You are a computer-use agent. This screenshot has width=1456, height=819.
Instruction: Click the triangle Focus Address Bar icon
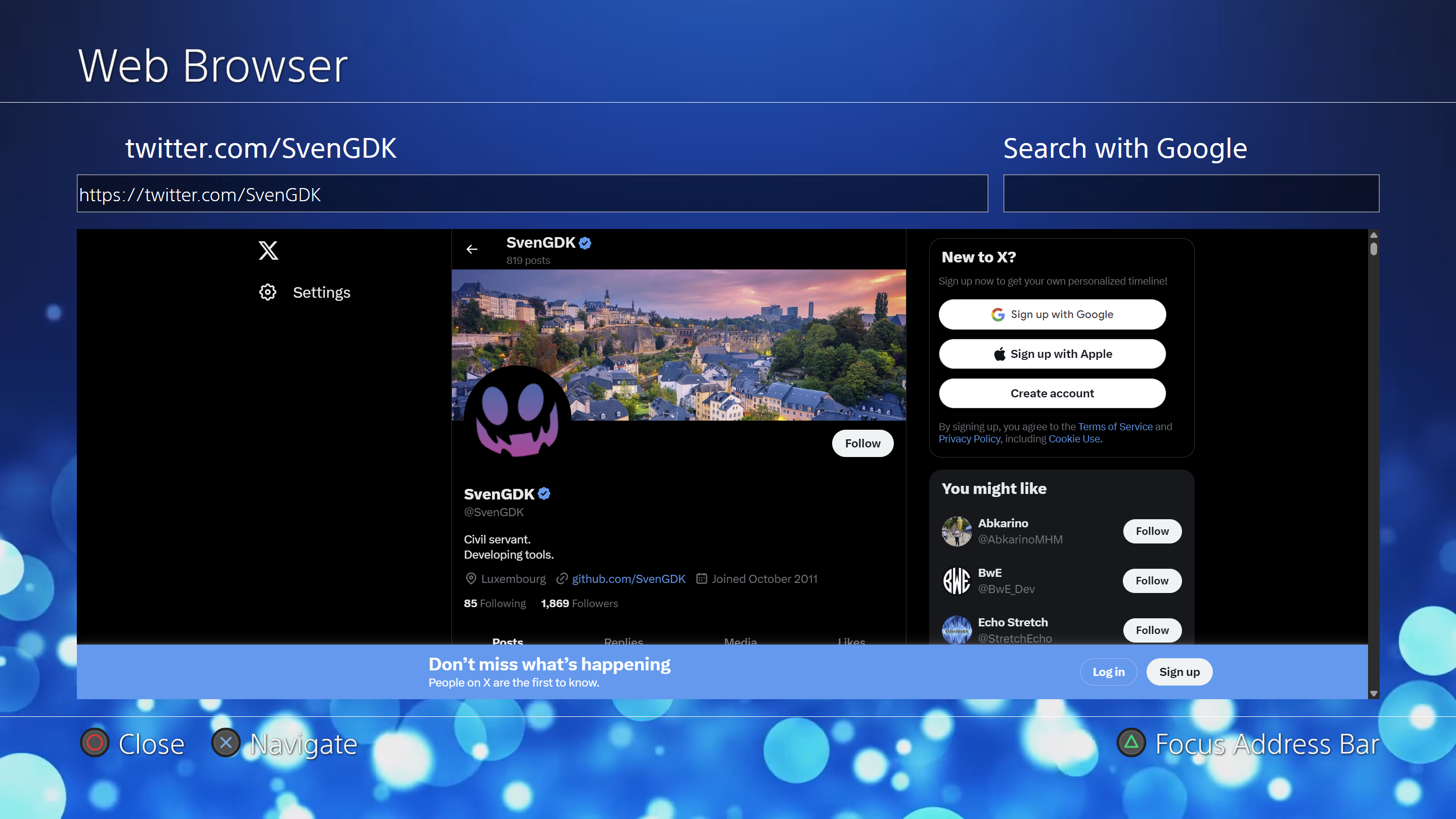[x=1131, y=743]
